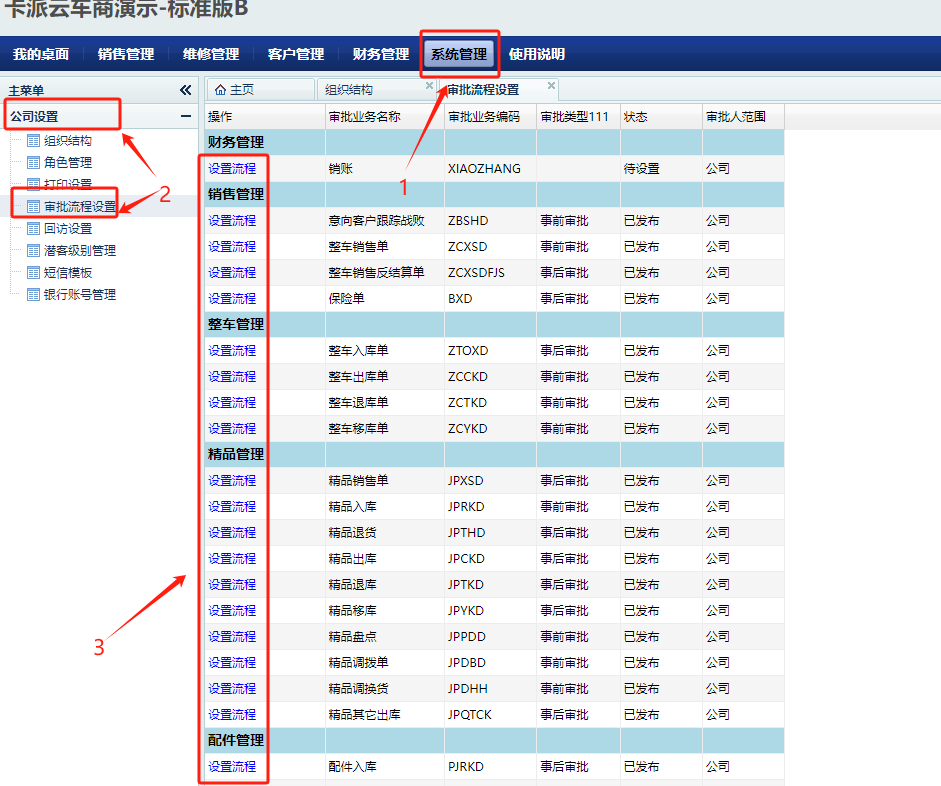Select 审批流程设置 in the sidebar tree

pos(79,207)
